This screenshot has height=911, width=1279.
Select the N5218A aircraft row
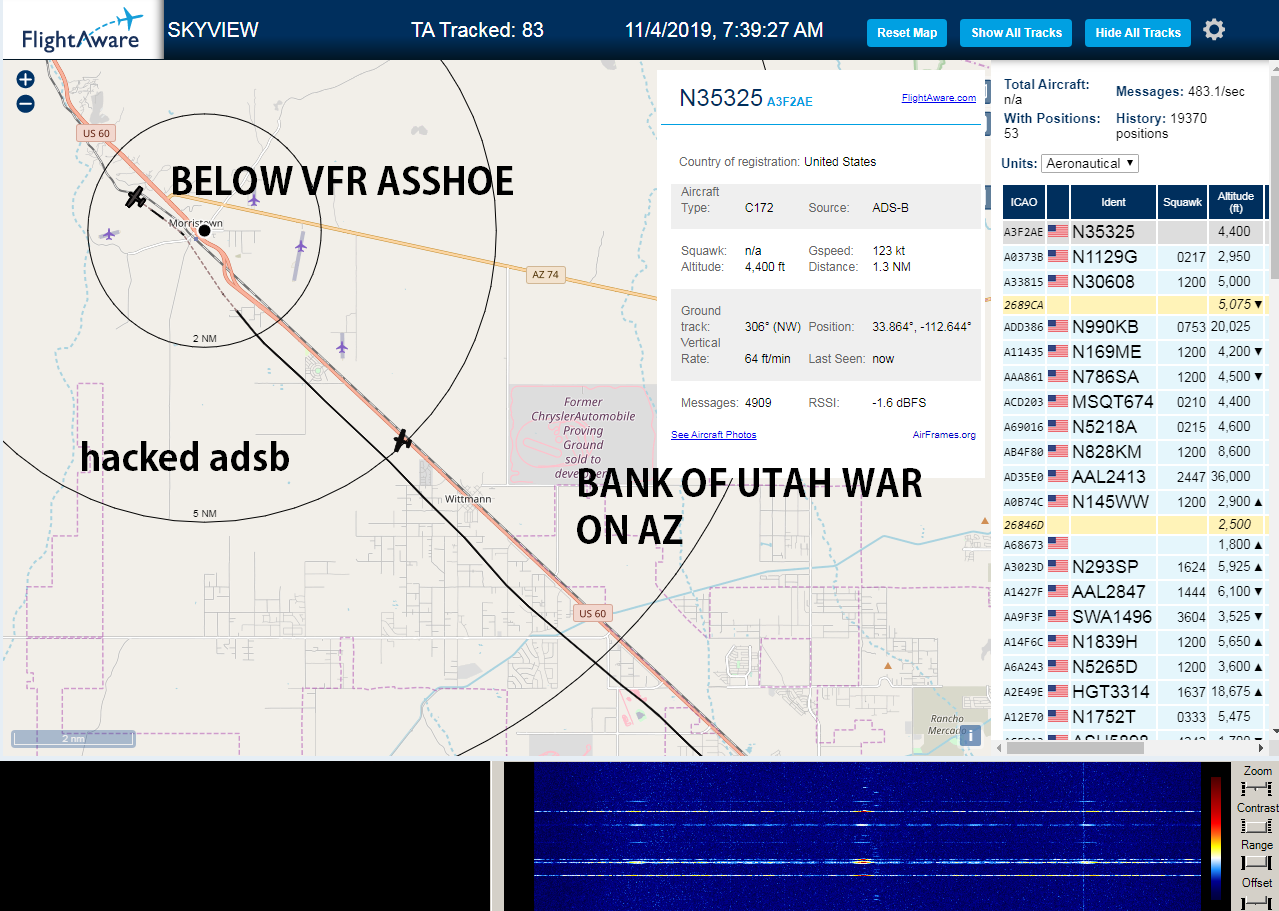pos(1136,427)
